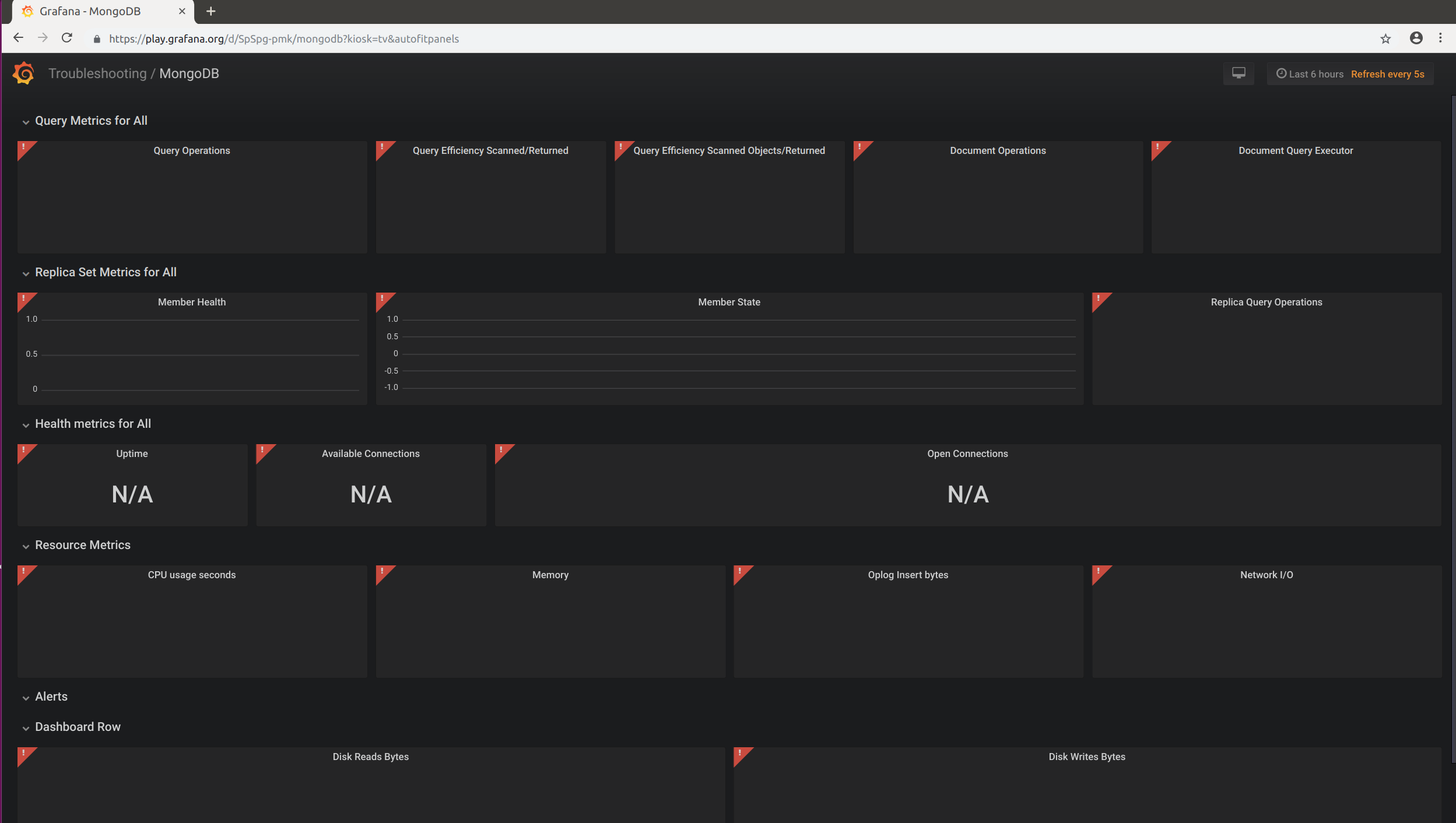
Task: Click the Refresh every 5s link
Action: tap(1388, 74)
